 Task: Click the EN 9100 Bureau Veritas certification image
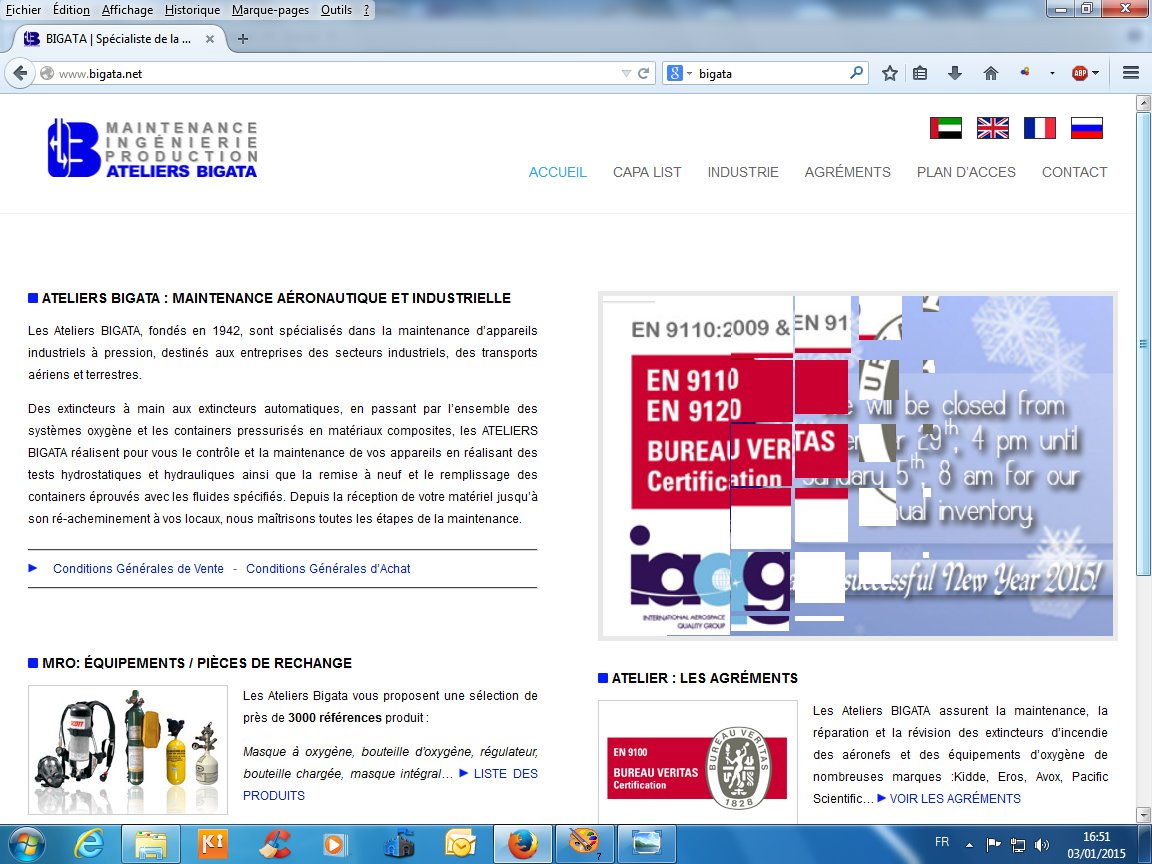point(698,763)
